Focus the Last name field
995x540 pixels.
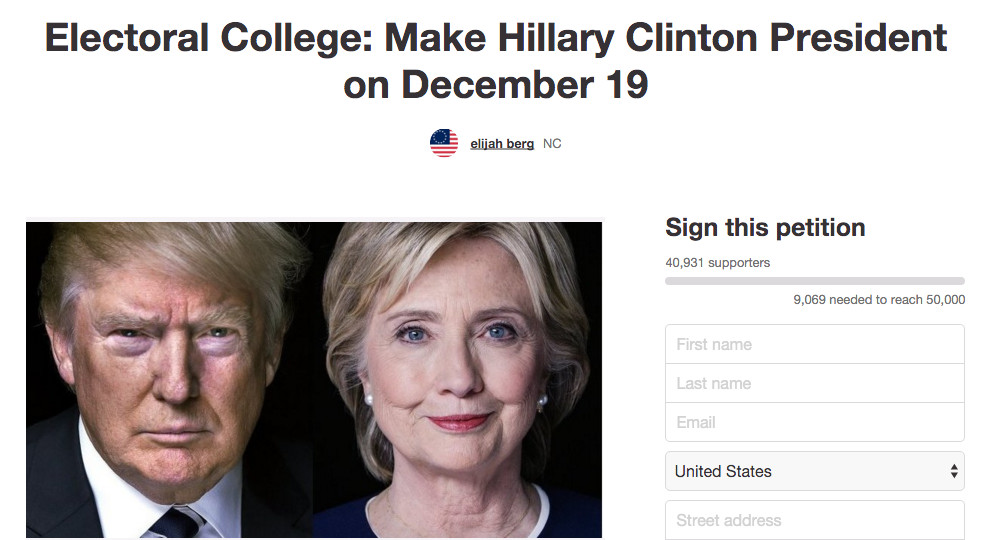point(814,383)
